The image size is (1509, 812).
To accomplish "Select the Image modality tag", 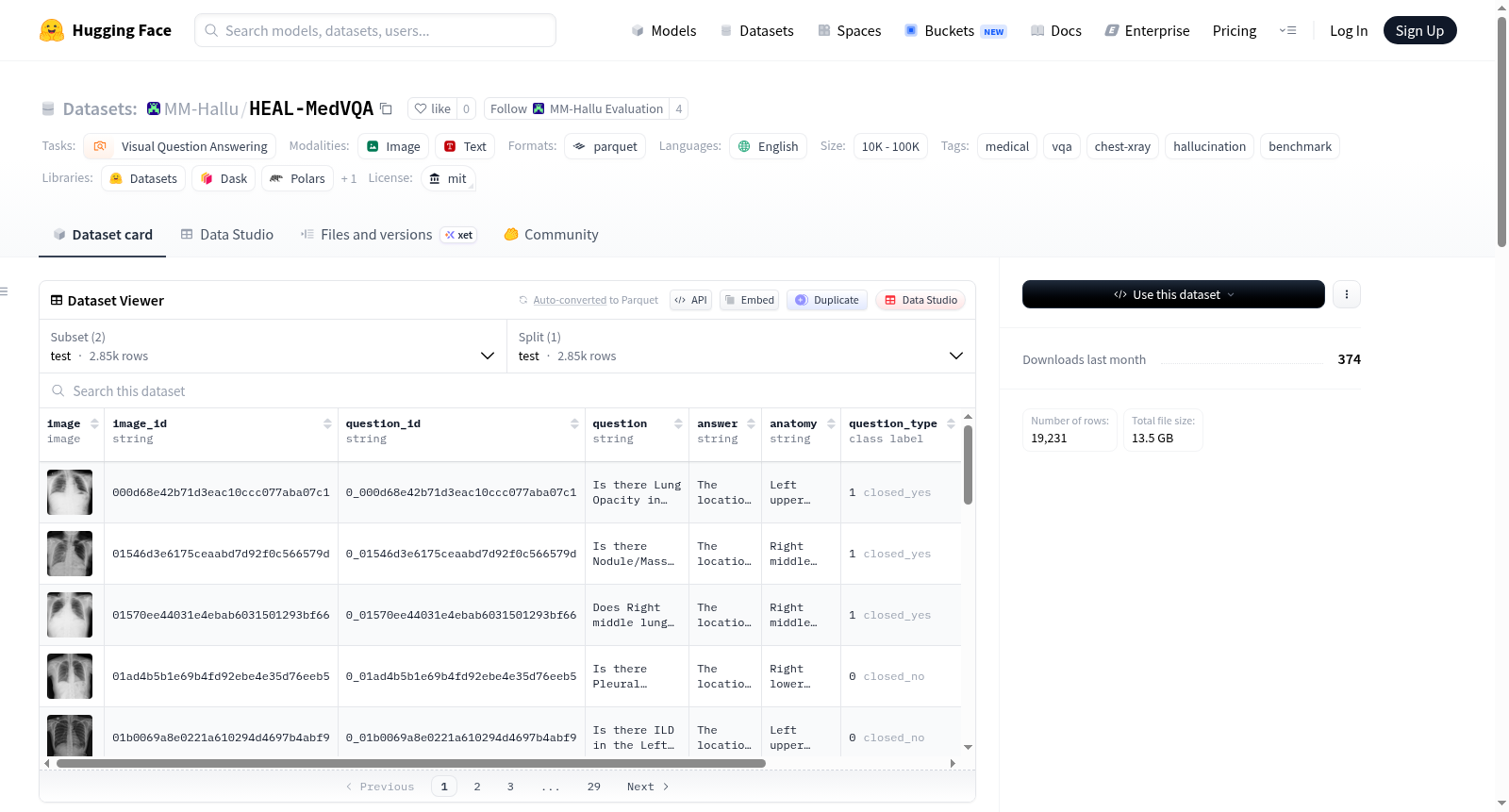I will coord(393,146).
